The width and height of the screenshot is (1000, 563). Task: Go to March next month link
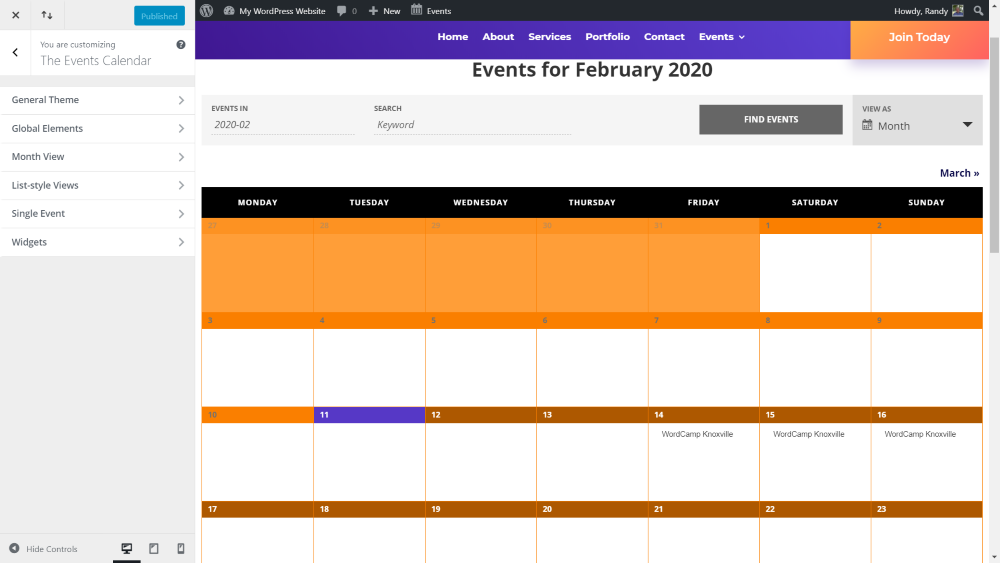click(959, 173)
